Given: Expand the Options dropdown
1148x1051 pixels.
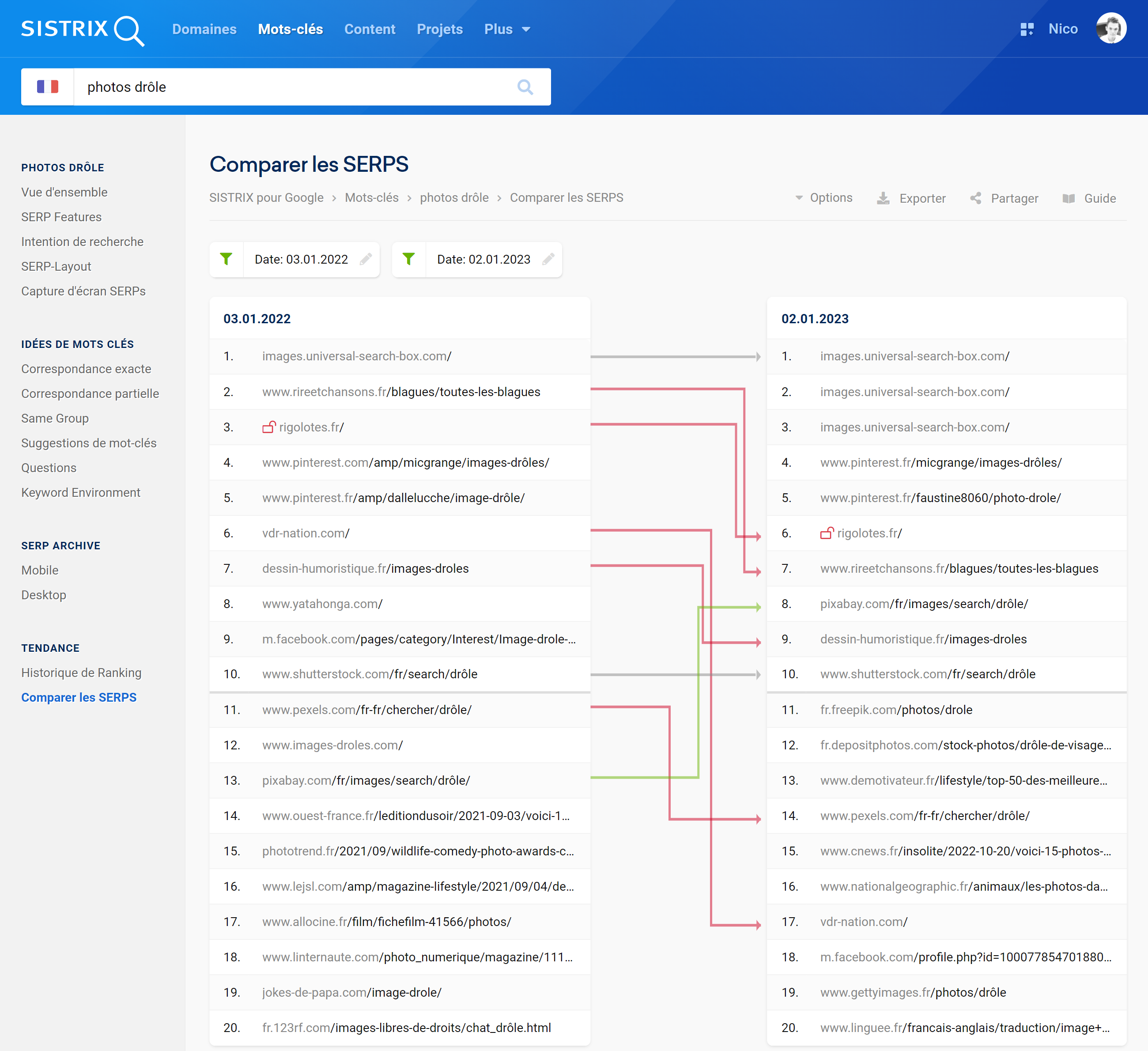Looking at the screenshot, I should 824,198.
